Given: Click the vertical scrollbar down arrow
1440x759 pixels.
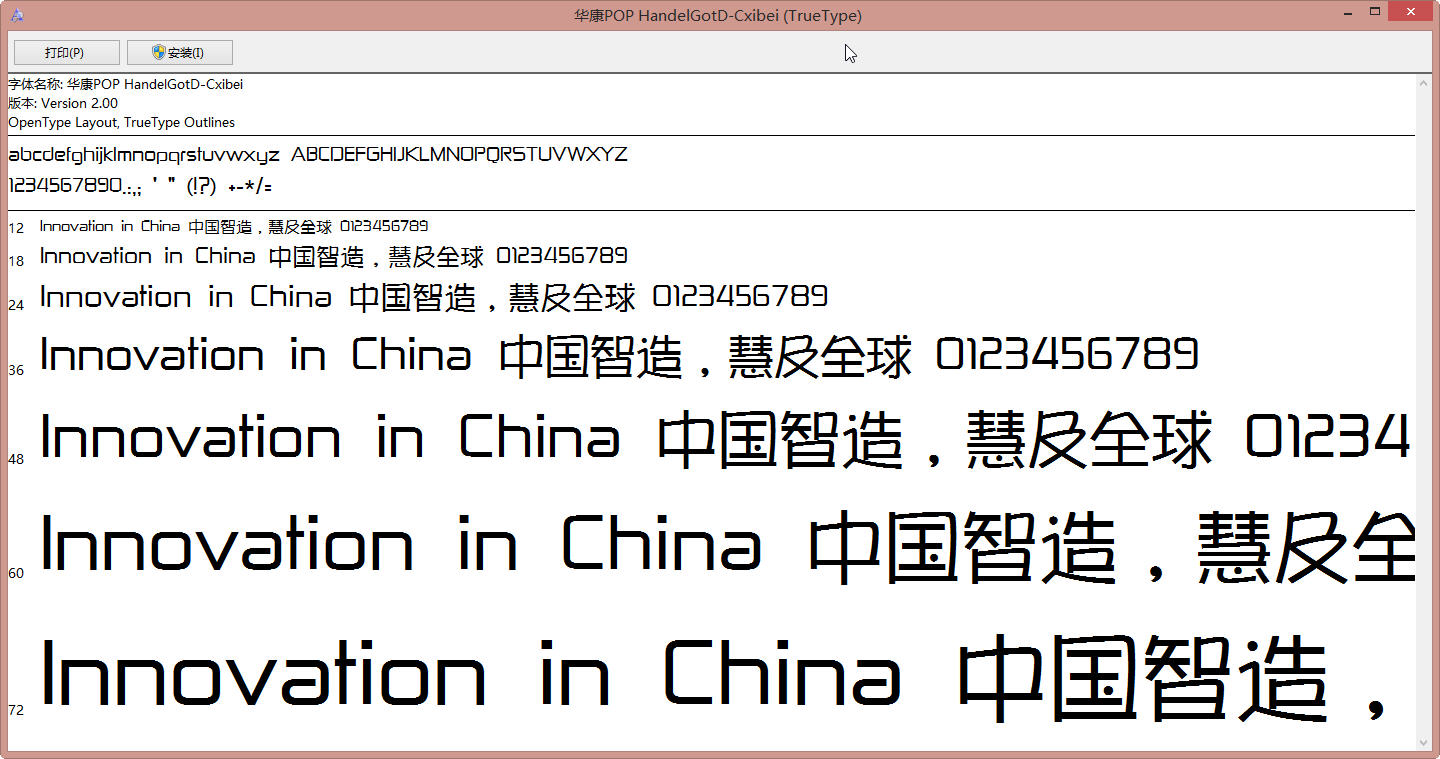Looking at the screenshot, I should point(1424,742).
